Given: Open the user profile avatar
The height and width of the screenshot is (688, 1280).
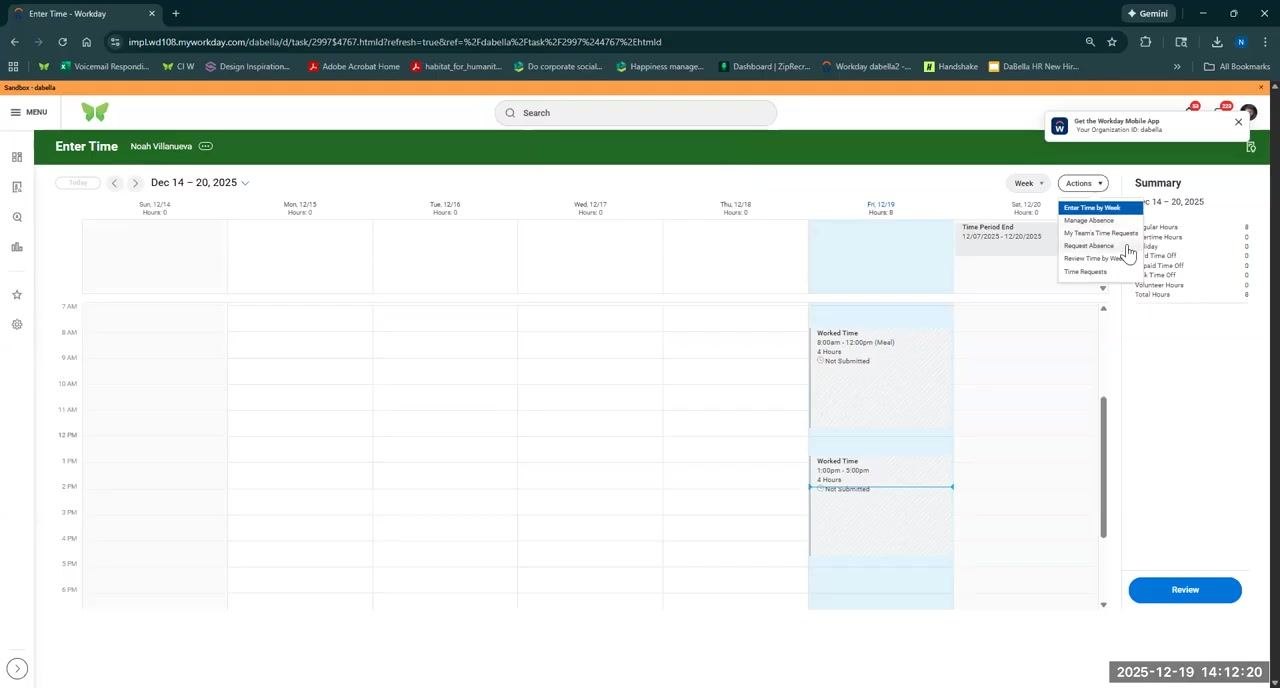Looking at the screenshot, I should pyautogui.click(x=1248, y=112).
